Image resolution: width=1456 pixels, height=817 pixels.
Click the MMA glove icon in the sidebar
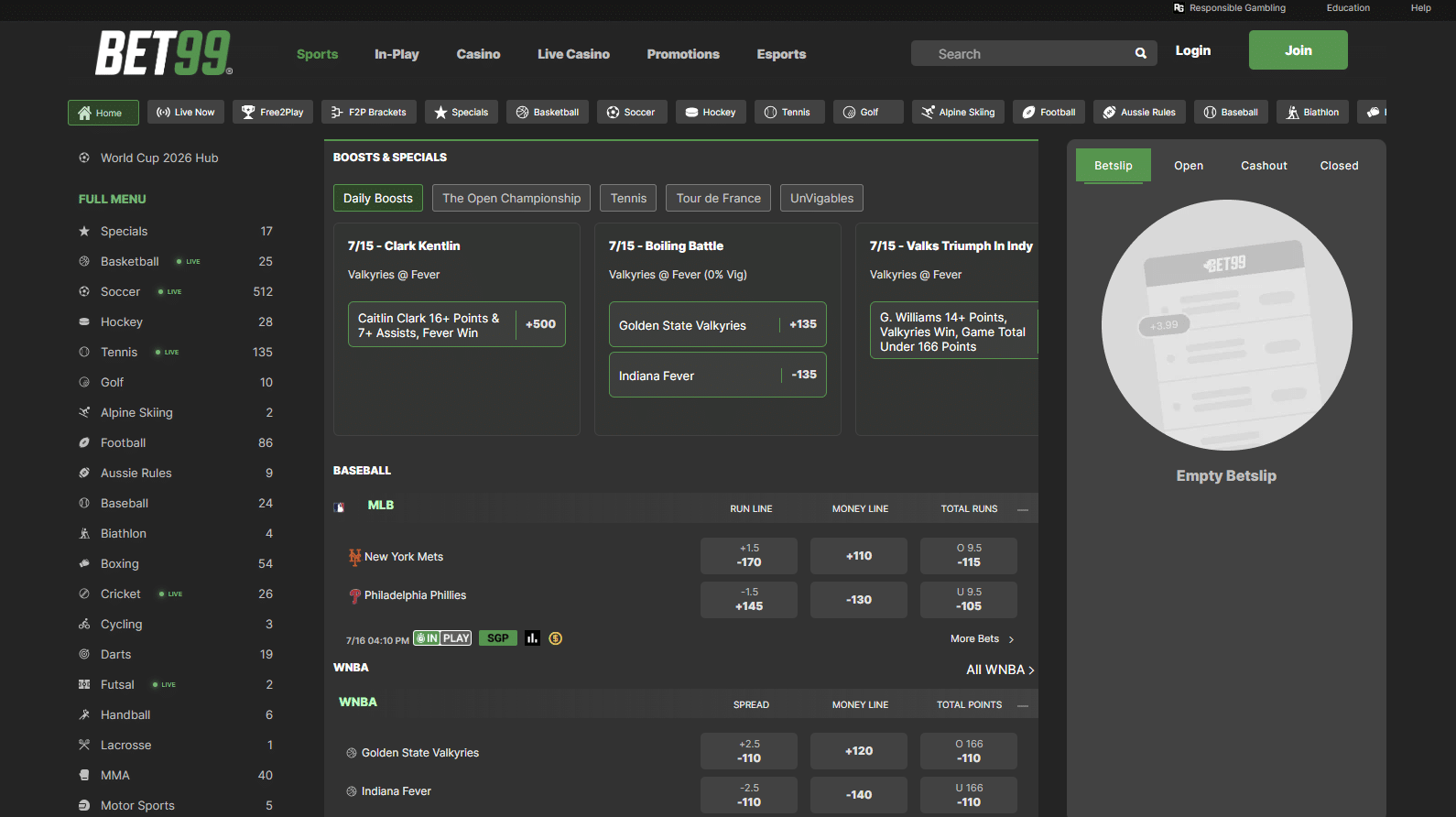pos(84,776)
